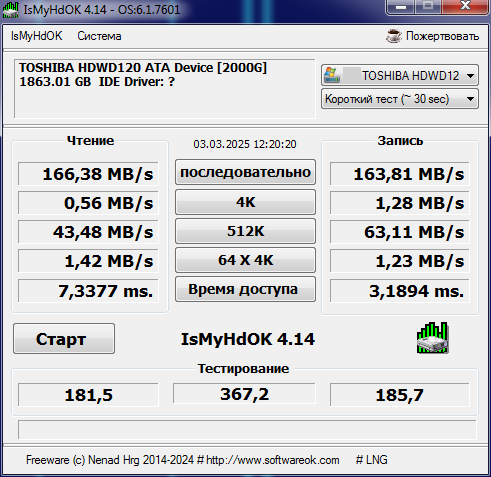The width and height of the screenshot is (491, 477).
Task: Click the Тестирование group heading
Action: click(243, 369)
